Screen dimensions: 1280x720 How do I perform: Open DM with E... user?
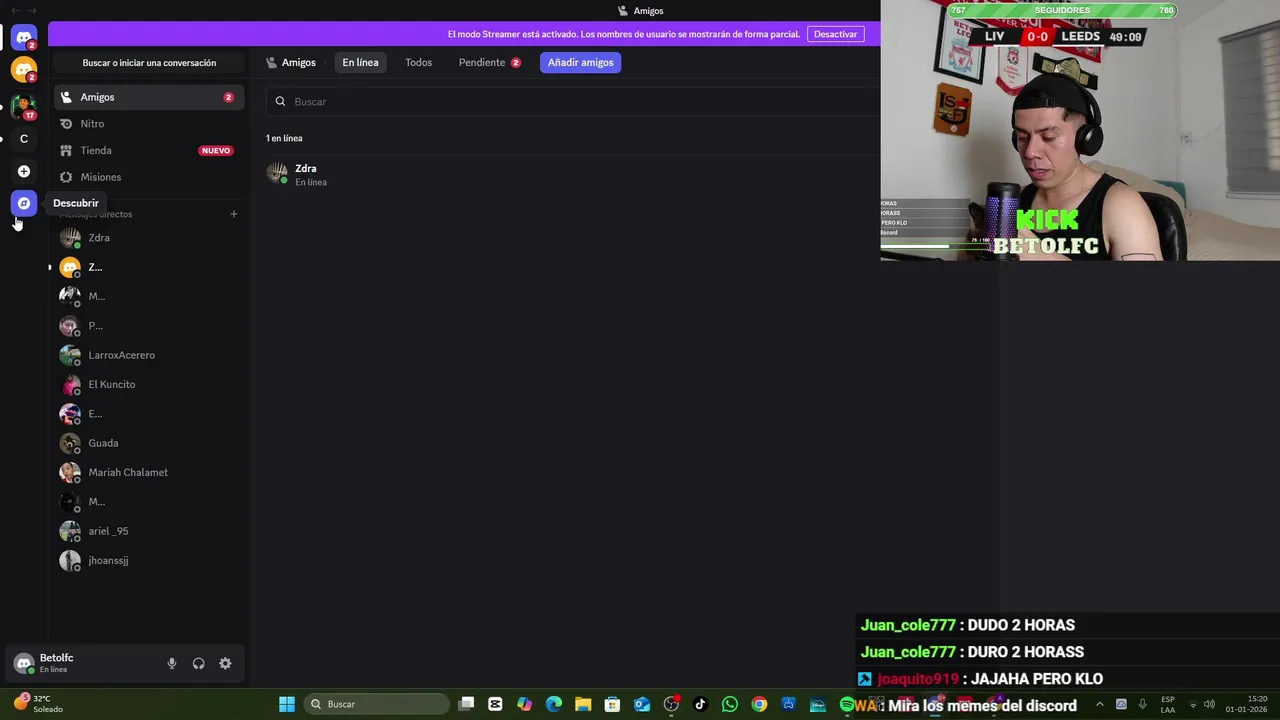(148, 414)
